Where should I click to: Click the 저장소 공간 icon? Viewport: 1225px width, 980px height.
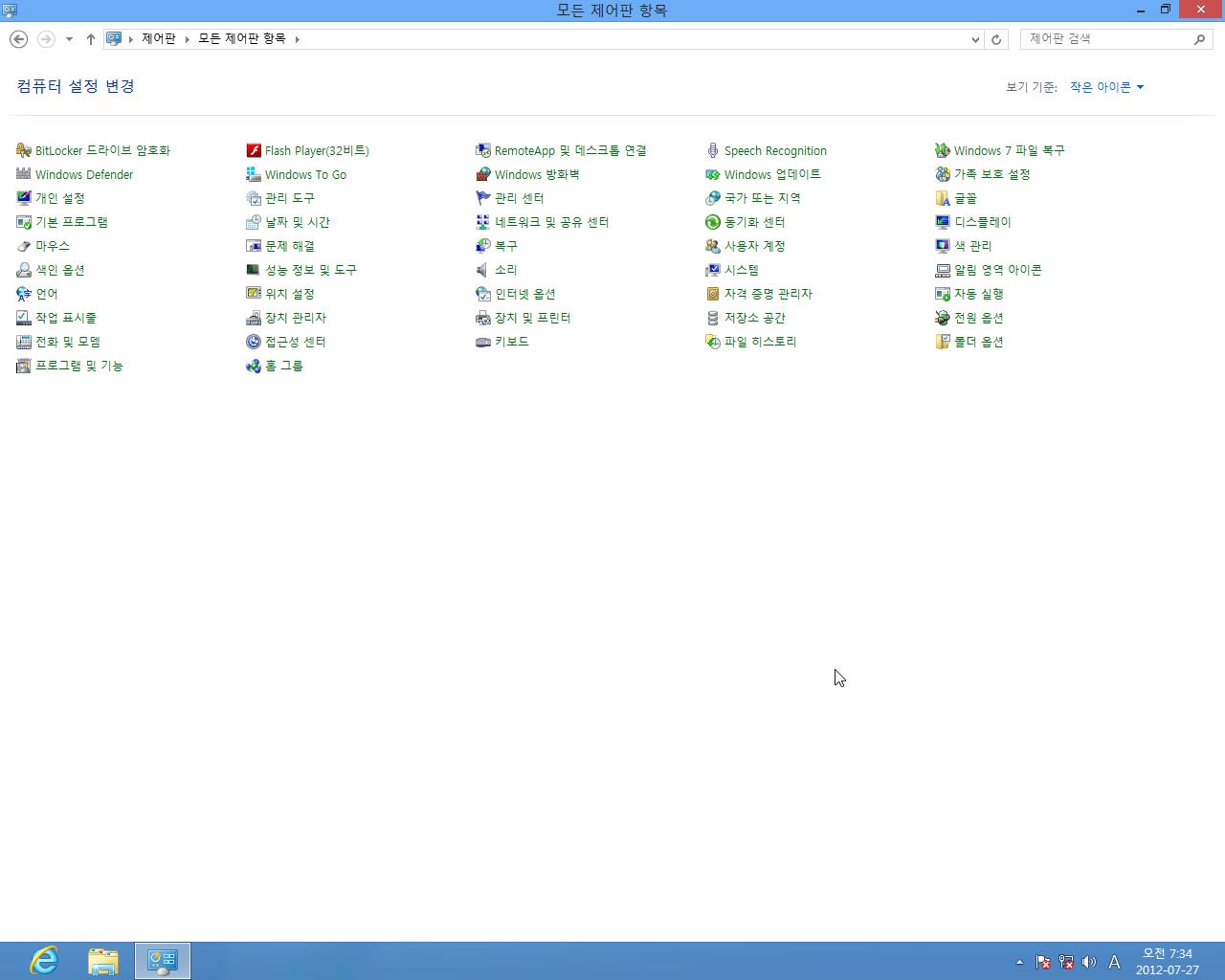click(713, 318)
